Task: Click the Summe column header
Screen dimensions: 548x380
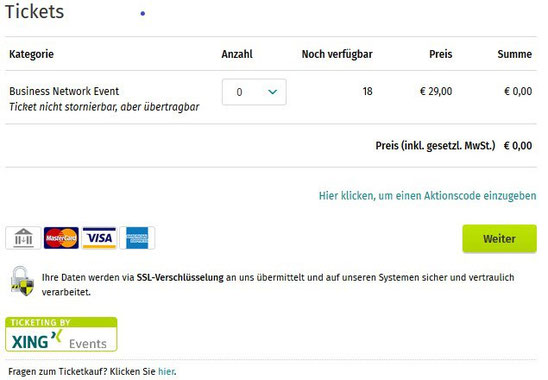Action: point(514,54)
